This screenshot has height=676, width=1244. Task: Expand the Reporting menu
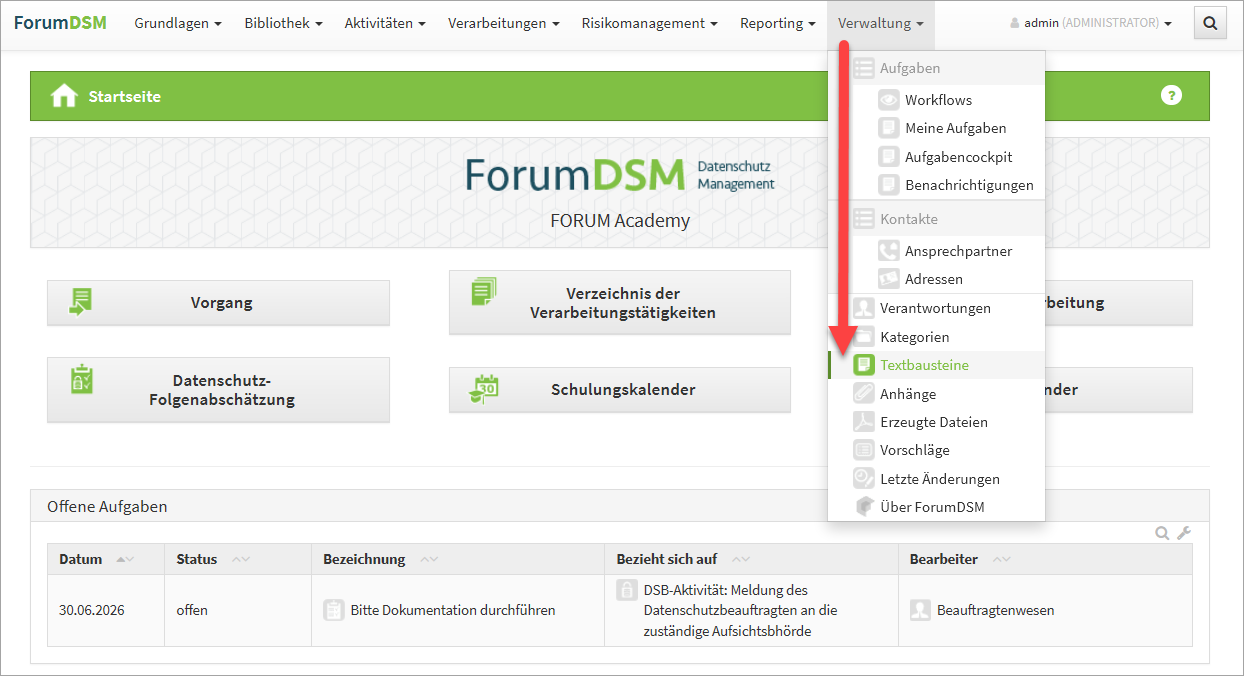pos(778,23)
